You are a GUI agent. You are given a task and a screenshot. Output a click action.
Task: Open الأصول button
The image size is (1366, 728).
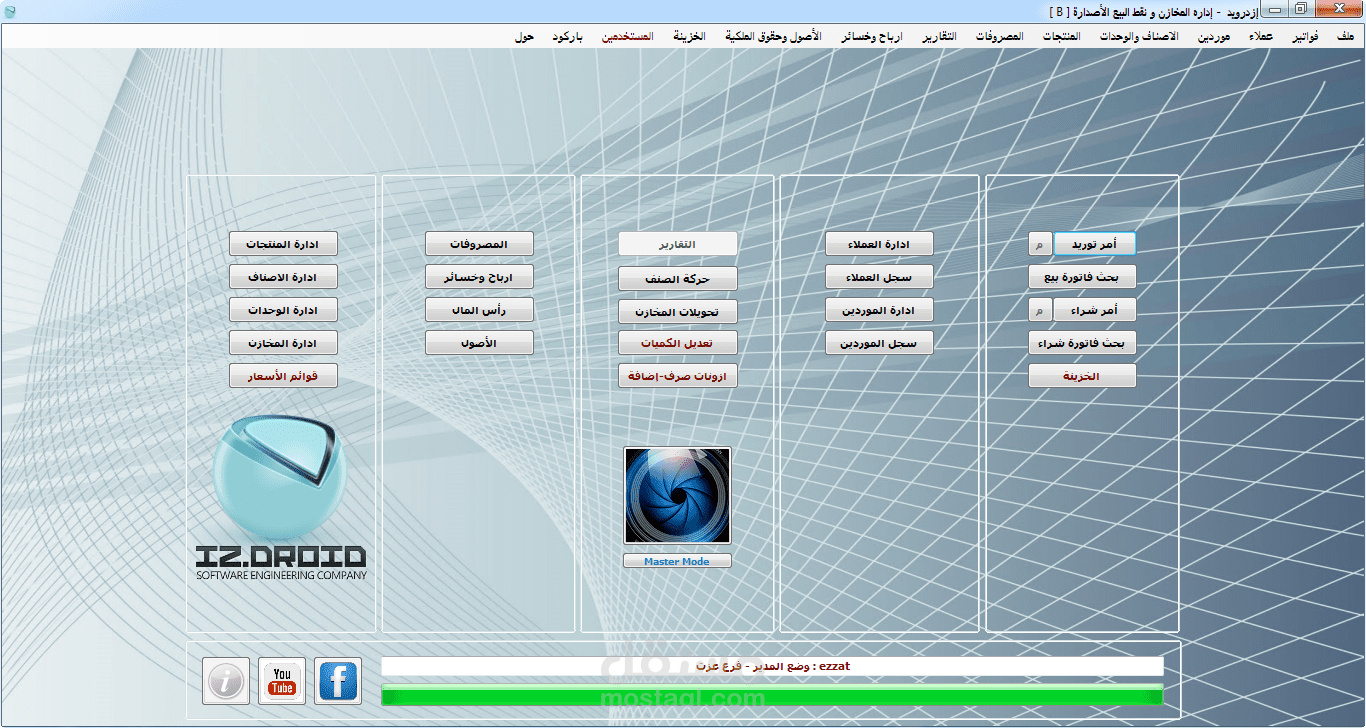[x=479, y=344]
